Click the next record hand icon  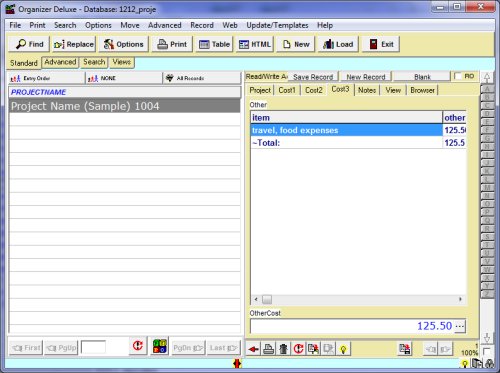[445, 349]
